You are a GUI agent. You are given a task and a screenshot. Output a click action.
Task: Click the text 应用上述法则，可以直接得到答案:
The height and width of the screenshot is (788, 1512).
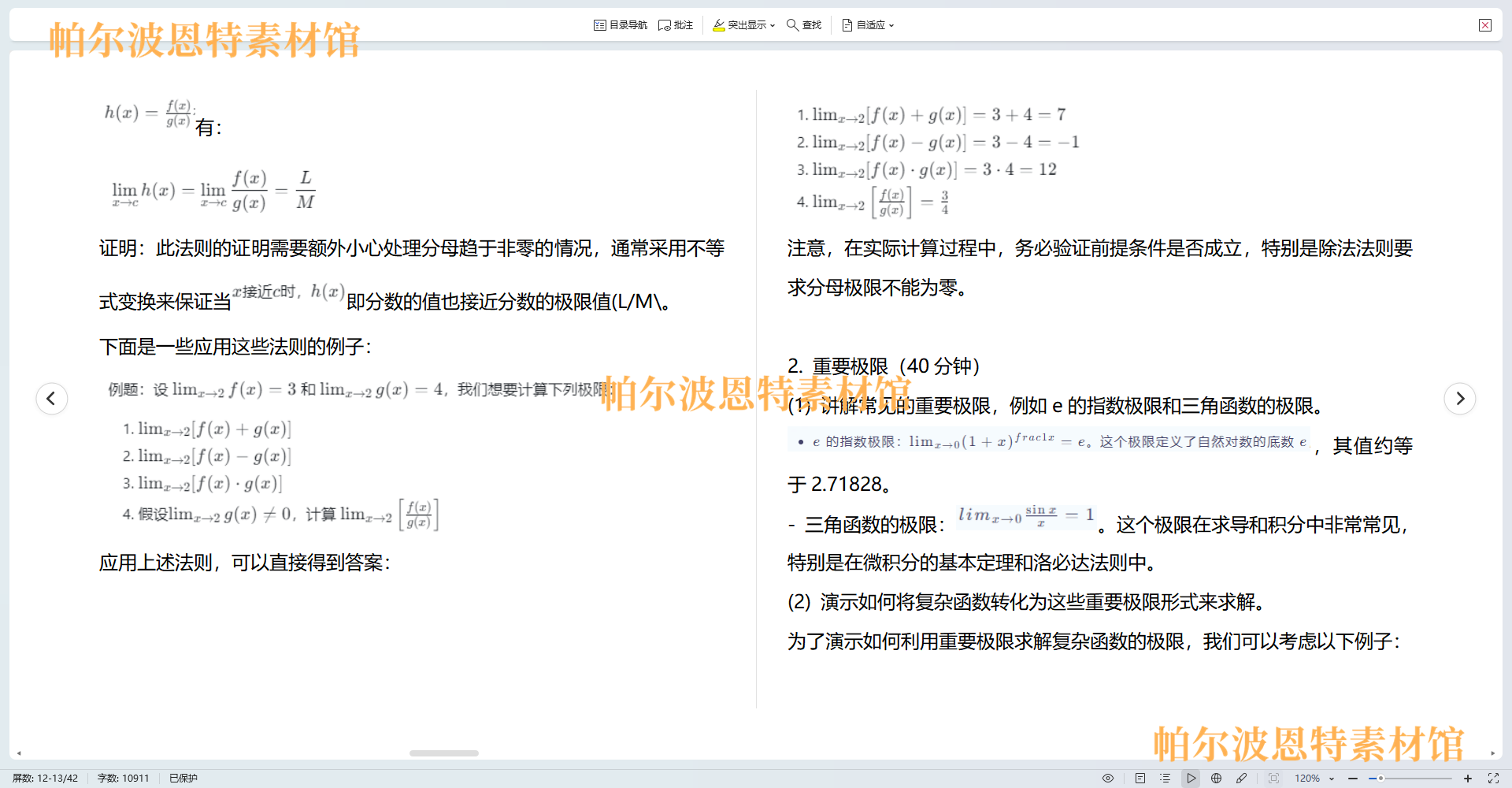tap(245, 563)
